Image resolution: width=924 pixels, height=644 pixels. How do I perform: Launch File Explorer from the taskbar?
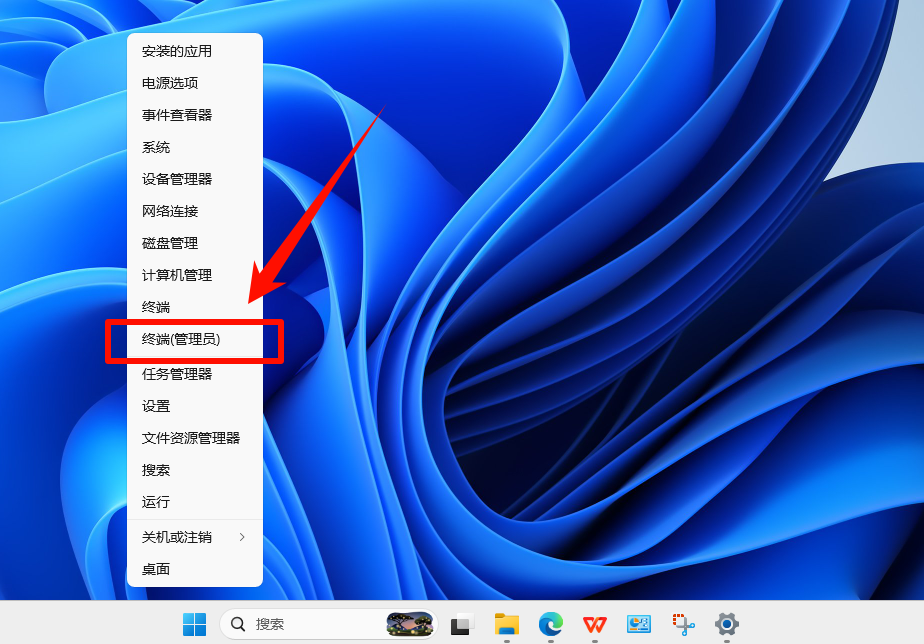507,624
